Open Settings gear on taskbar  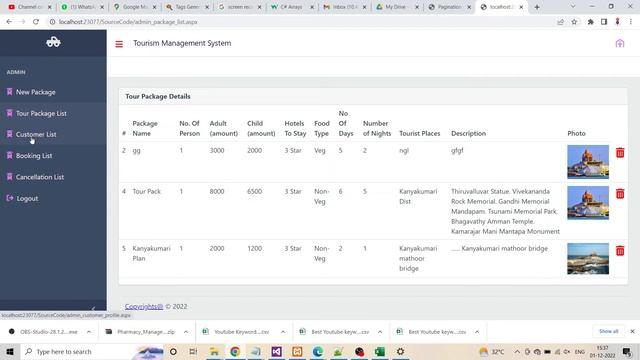click(401, 351)
